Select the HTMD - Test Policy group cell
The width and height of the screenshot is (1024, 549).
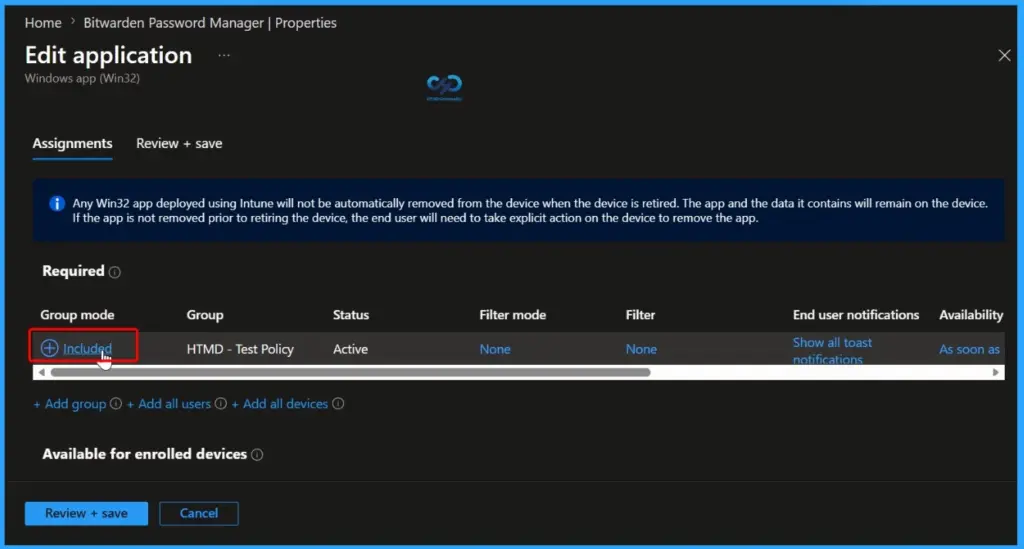(x=240, y=349)
